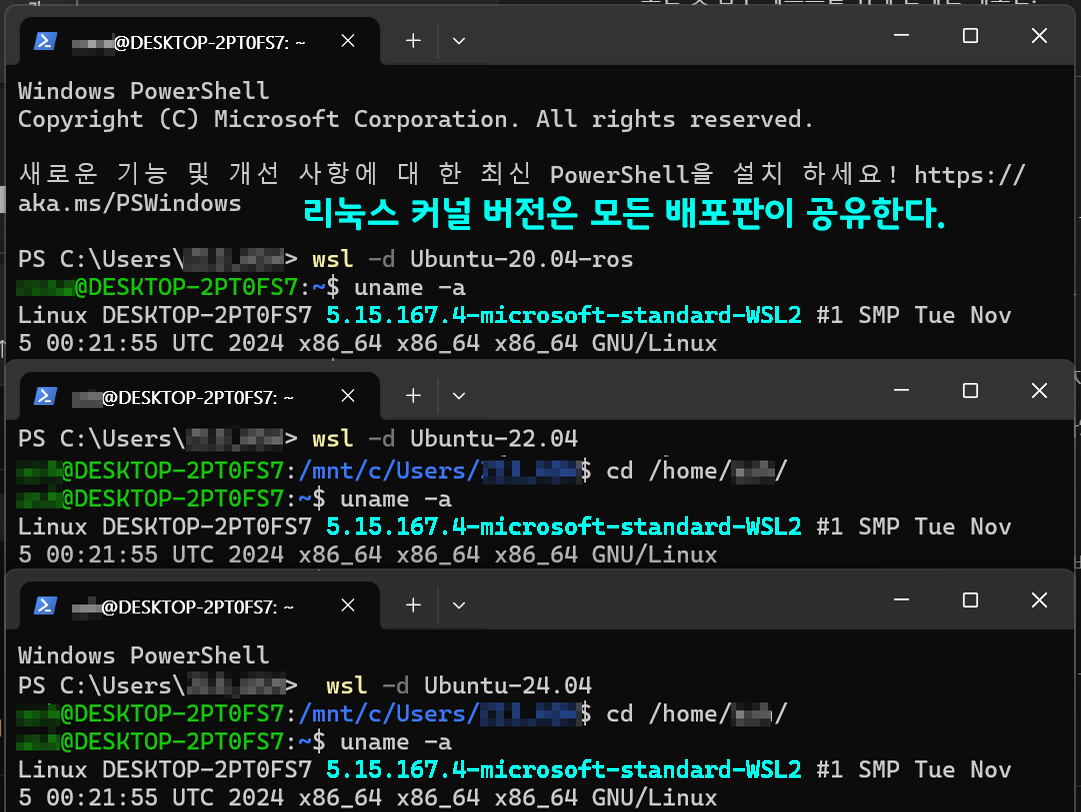Image resolution: width=1081 pixels, height=812 pixels.
Task: Close the top terminal window
Action: point(1039,35)
